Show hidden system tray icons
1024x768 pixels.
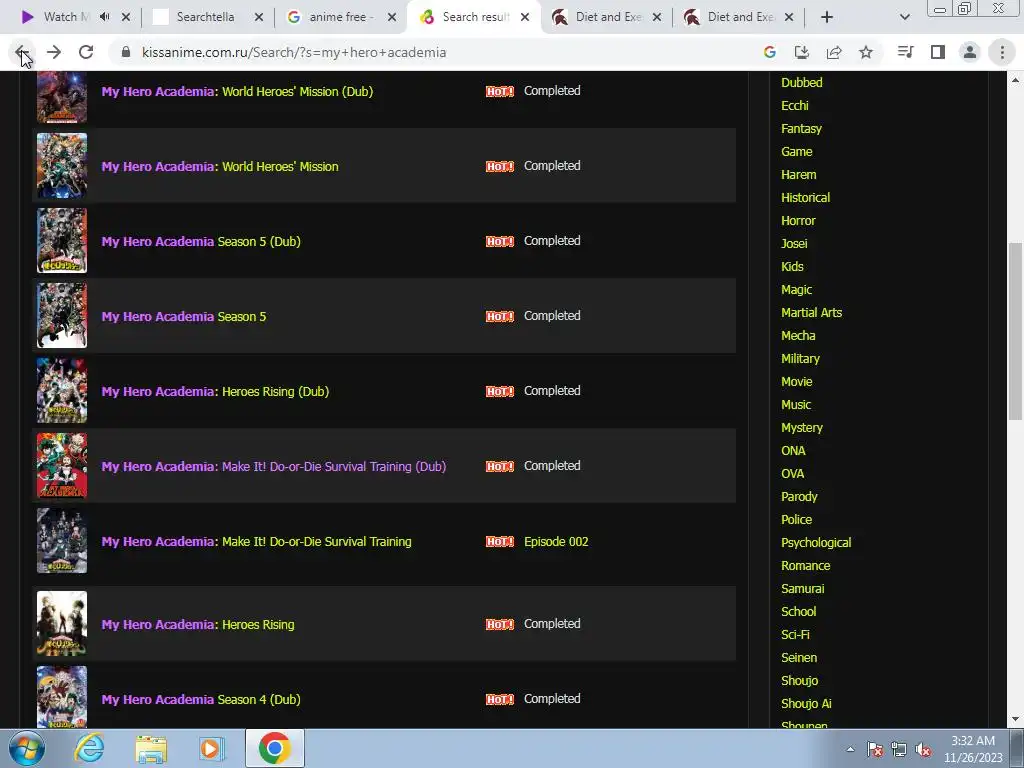click(850, 749)
